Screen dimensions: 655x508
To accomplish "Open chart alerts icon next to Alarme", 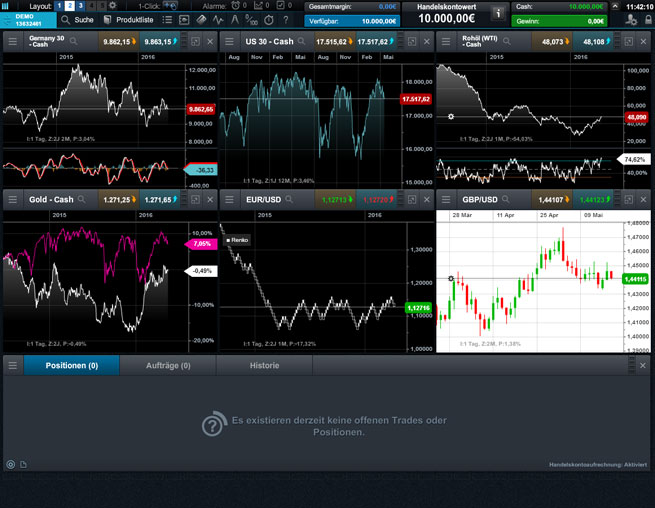I will click(x=259, y=6).
